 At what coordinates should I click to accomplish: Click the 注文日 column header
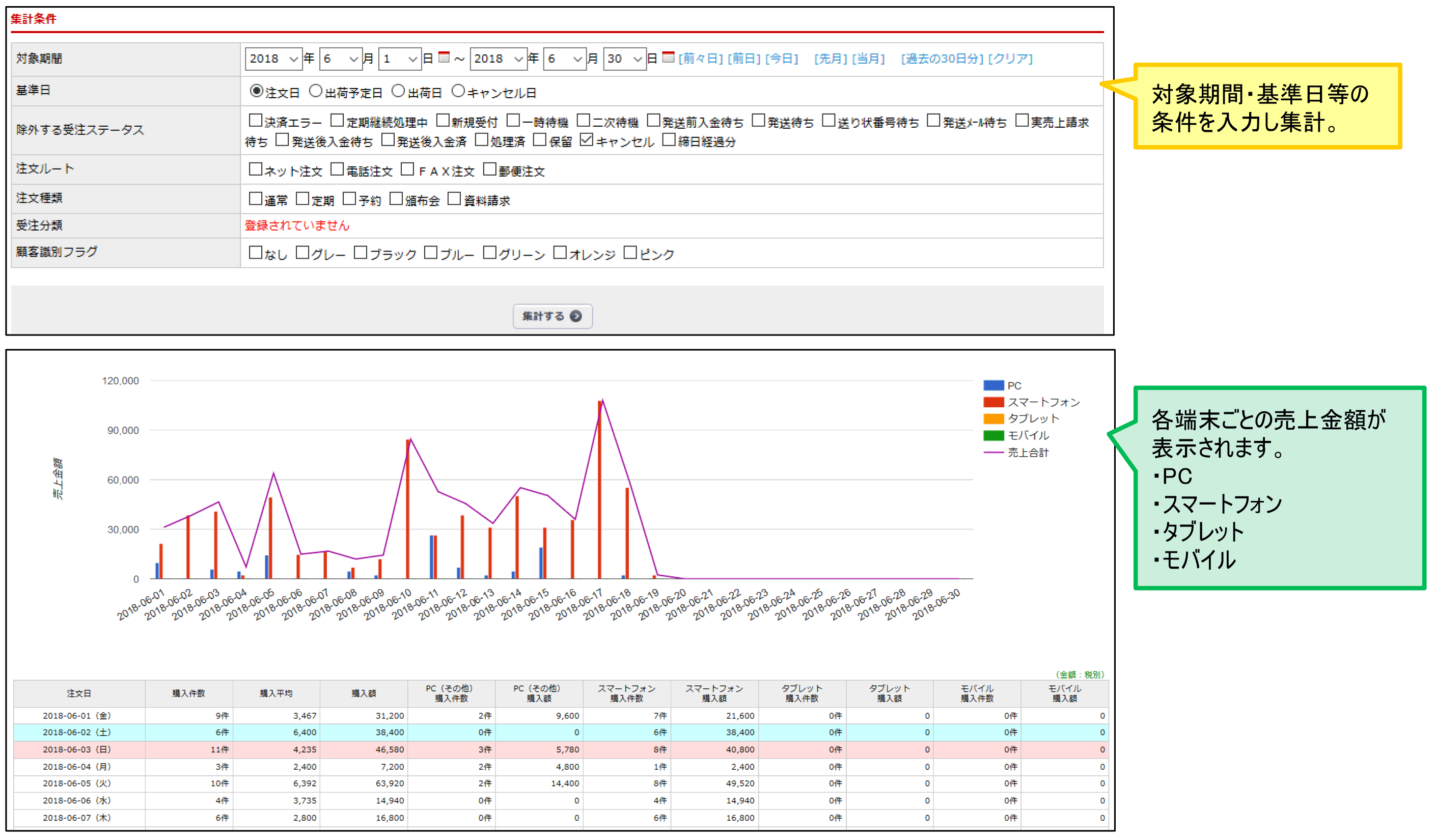(78, 693)
